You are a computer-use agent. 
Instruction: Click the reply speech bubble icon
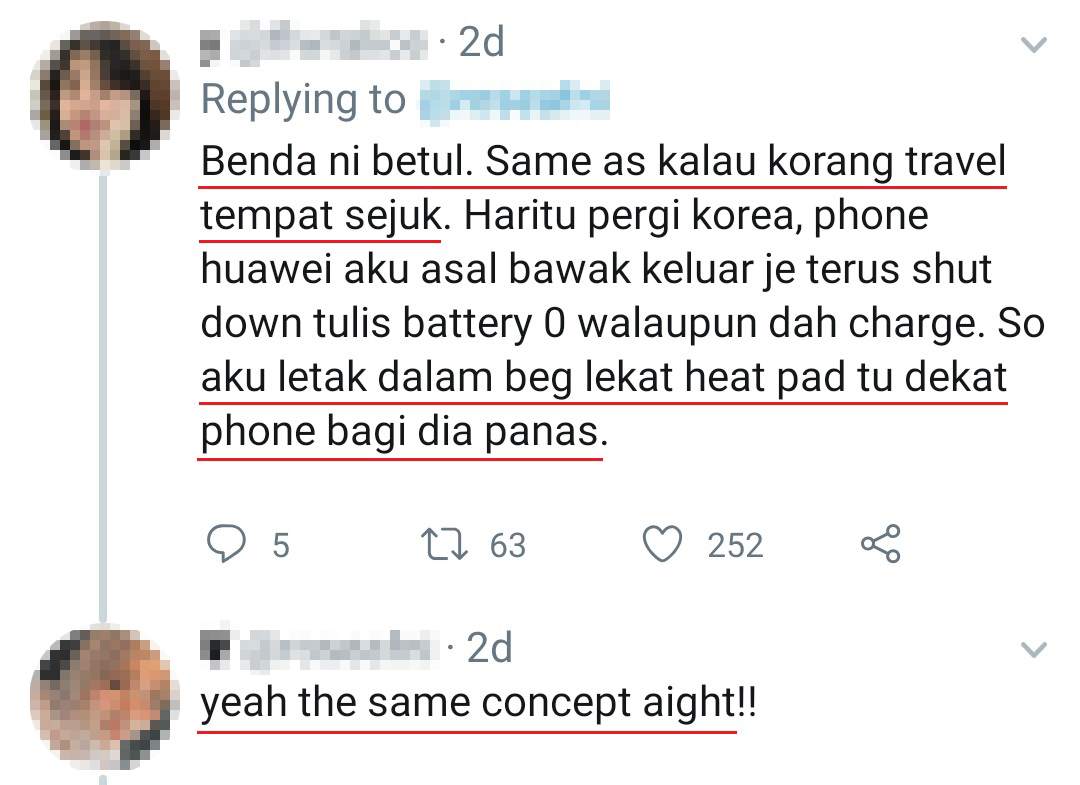(x=225, y=544)
